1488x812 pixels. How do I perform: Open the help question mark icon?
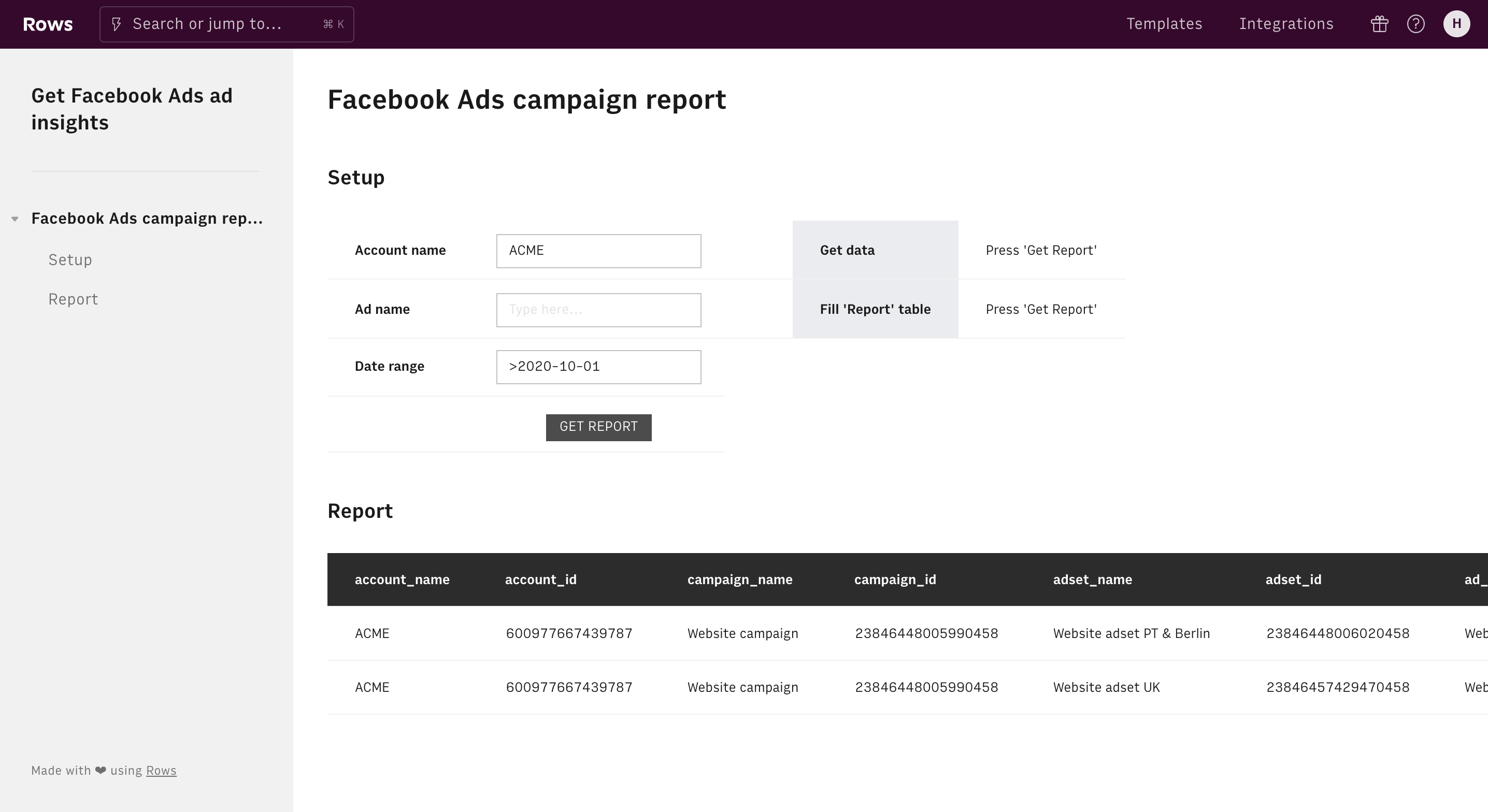click(x=1416, y=24)
